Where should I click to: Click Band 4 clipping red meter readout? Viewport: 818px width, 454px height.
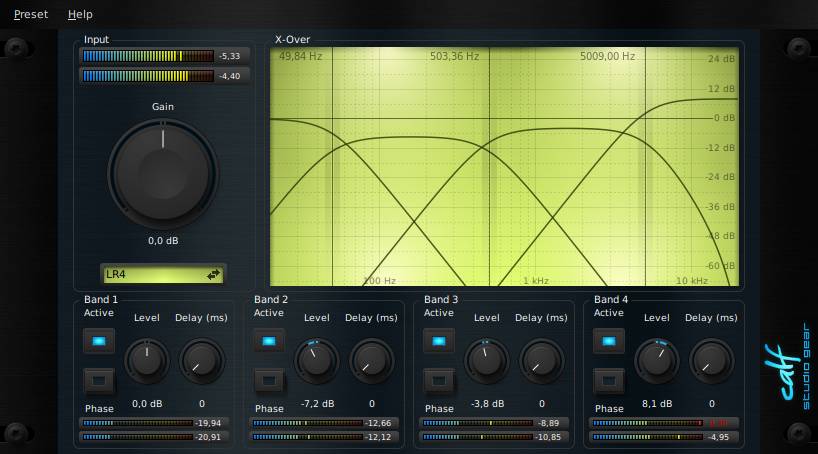720,423
